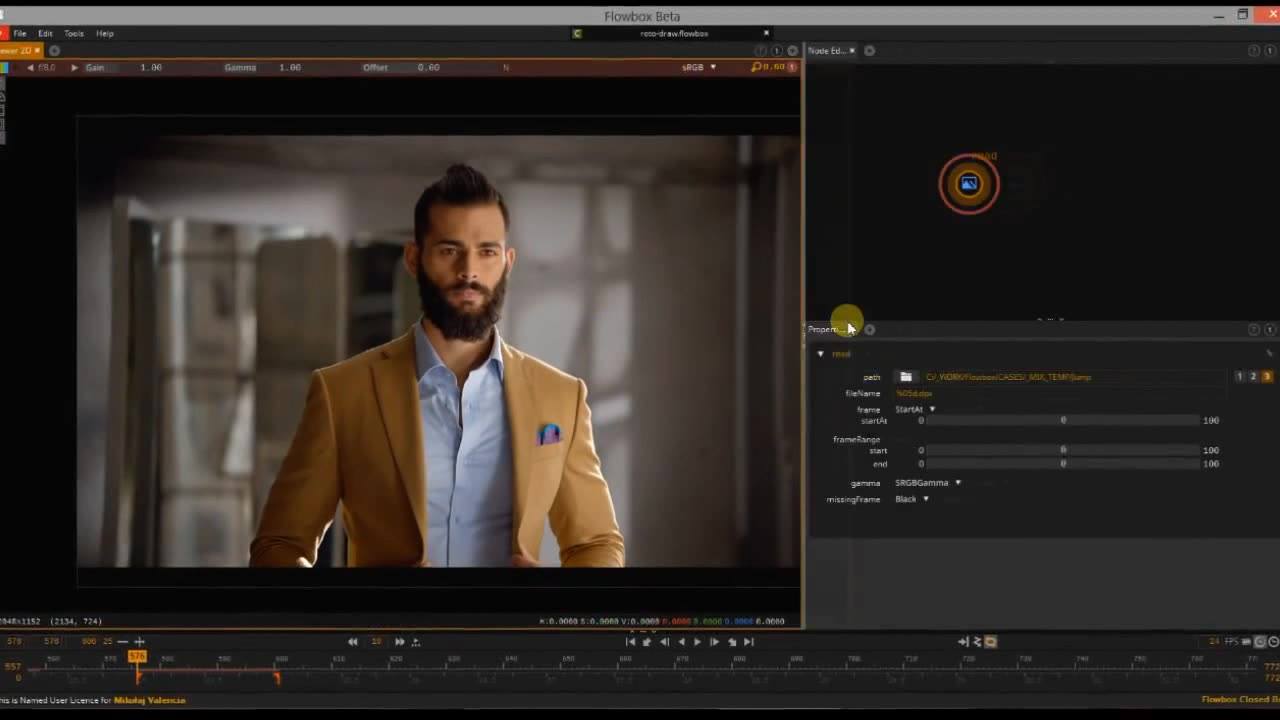The width and height of the screenshot is (1280, 720).
Task: Jump to last frame of playback
Action: coord(749,642)
